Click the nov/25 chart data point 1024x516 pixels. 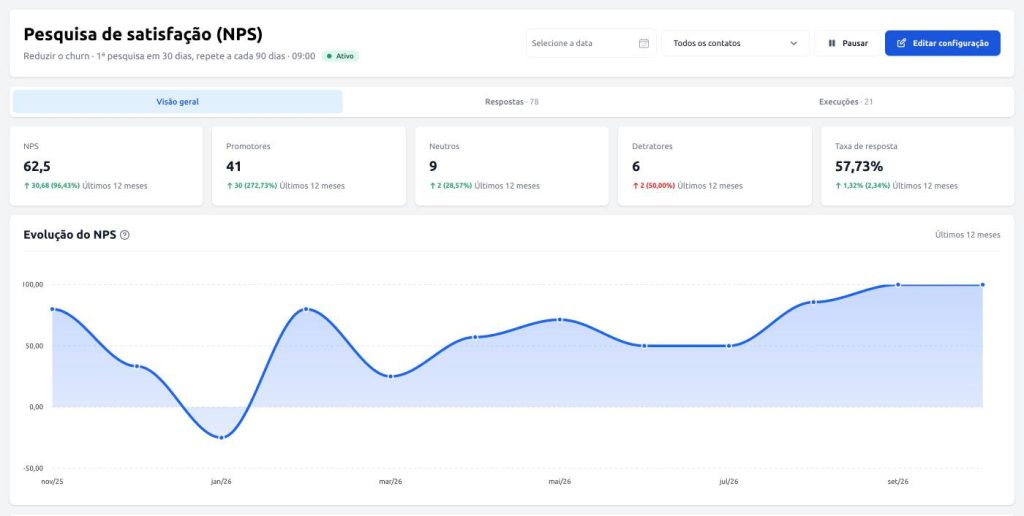tap(52, 309)
